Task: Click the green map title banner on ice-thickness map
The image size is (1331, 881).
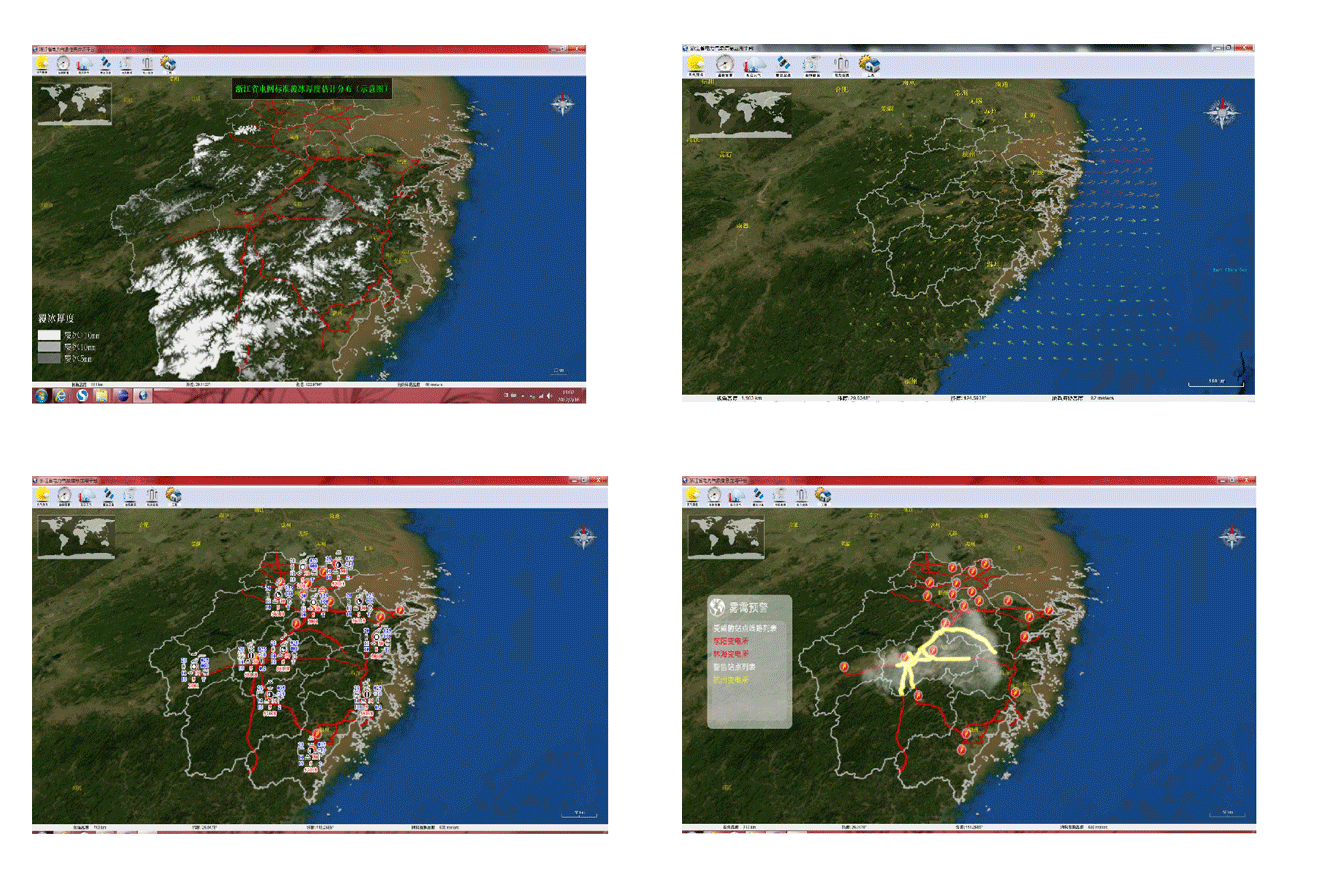Action: click(312, 89)
